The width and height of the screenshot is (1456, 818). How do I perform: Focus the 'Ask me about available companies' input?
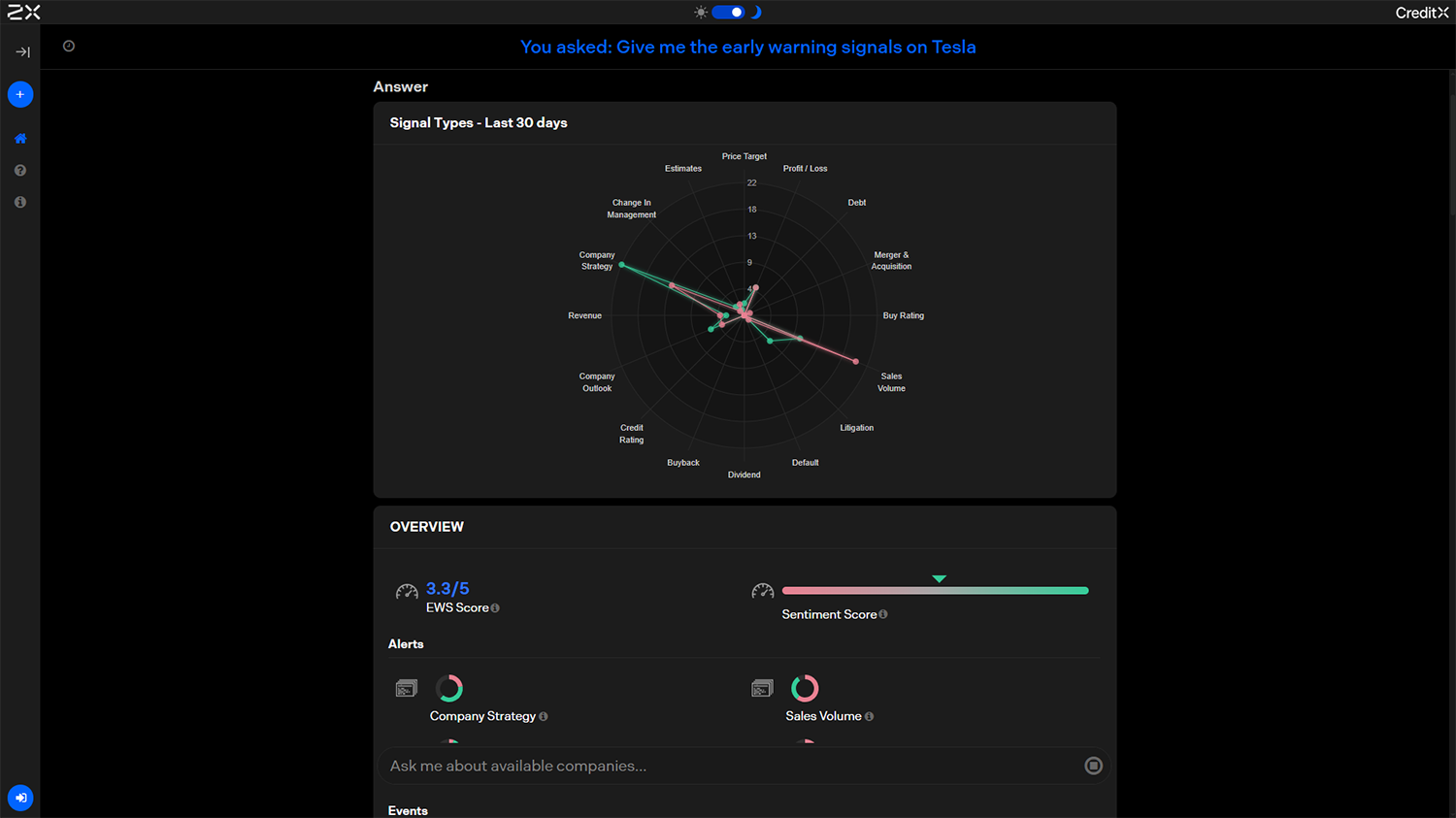pos(745,766)
